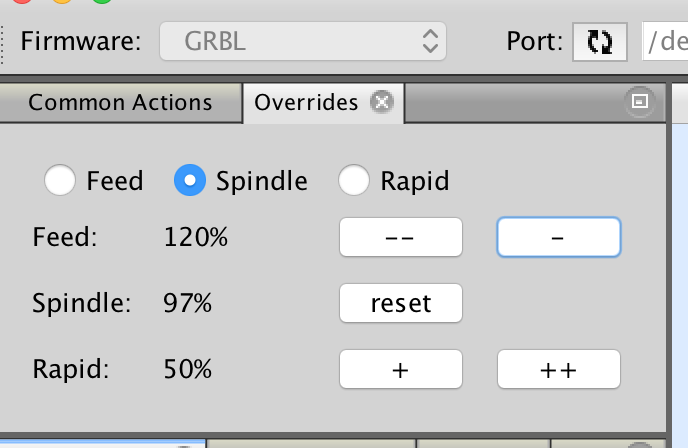Maximize the Overrides panel window
Screen dimensions: 688x448
point(639,101)
